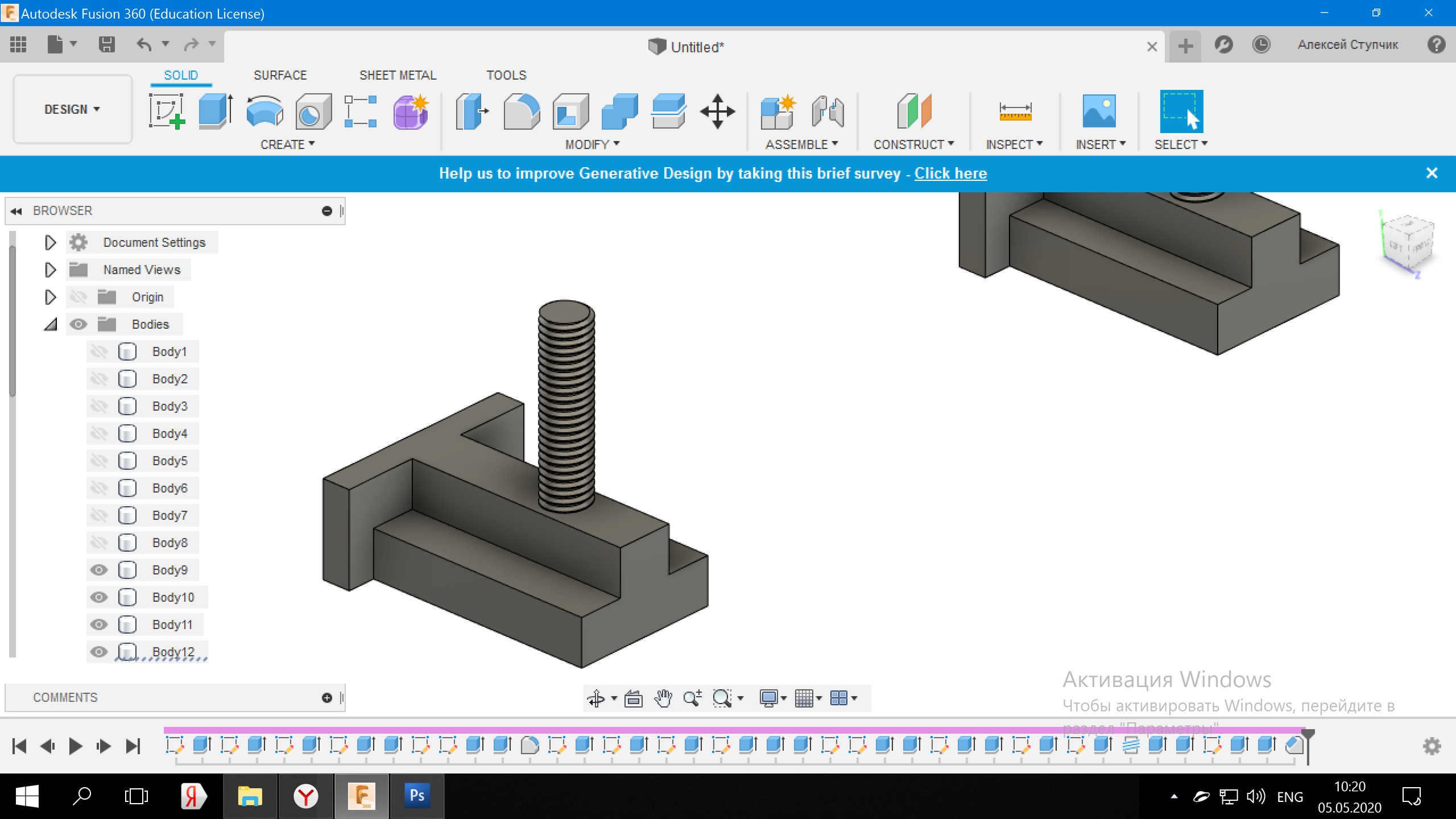Open the Measure tool in Inspect
The width and height of the screenshot is (1456, 819).
pyautogui.click(x=1015, y=111)
